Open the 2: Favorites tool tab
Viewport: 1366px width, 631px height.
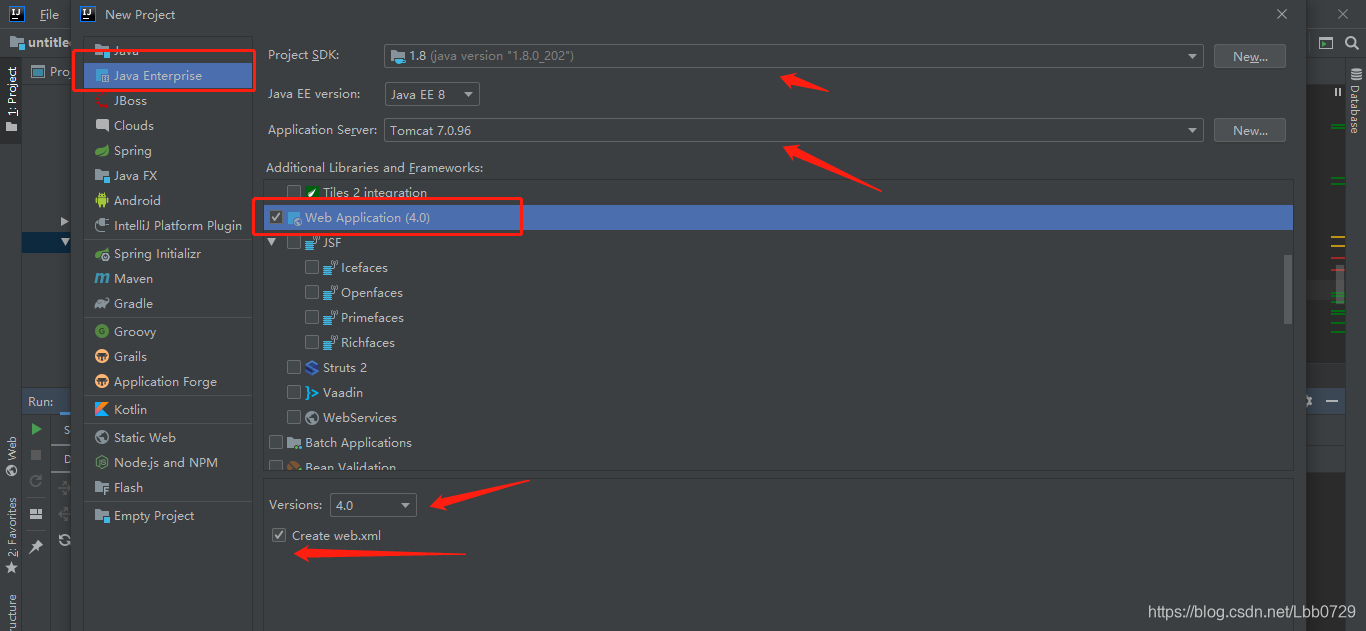(x=12, y=535)
